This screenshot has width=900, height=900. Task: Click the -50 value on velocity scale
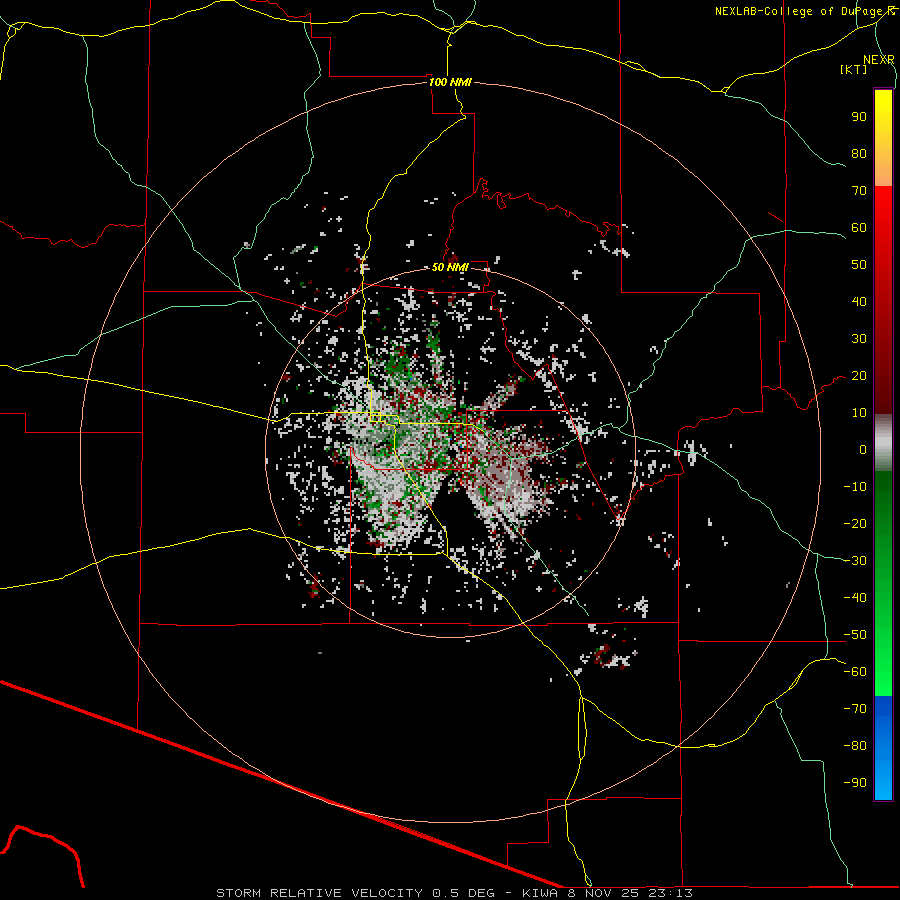855,635
